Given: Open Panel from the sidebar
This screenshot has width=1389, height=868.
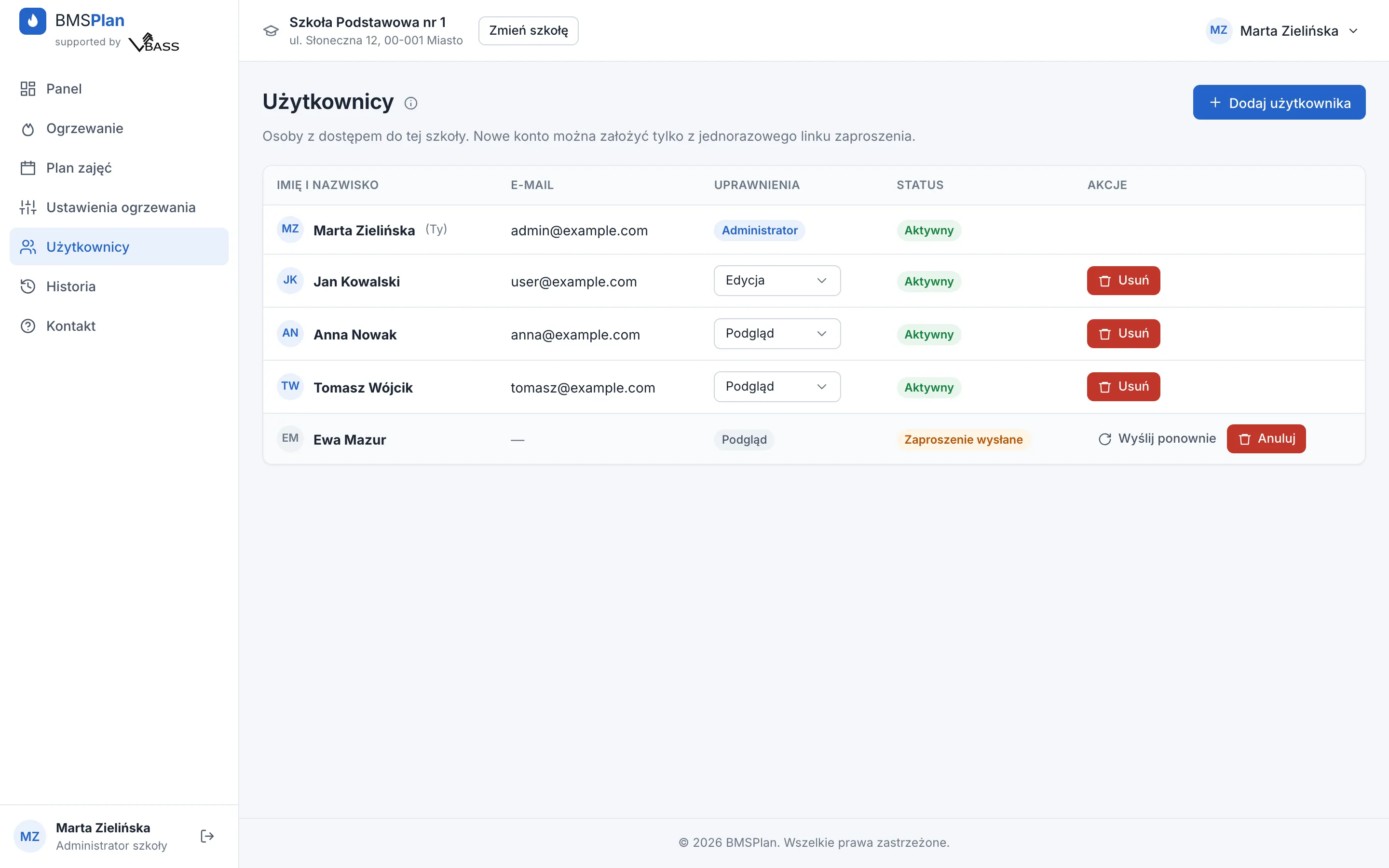Looking at the screenshot, I should (119, 89).
